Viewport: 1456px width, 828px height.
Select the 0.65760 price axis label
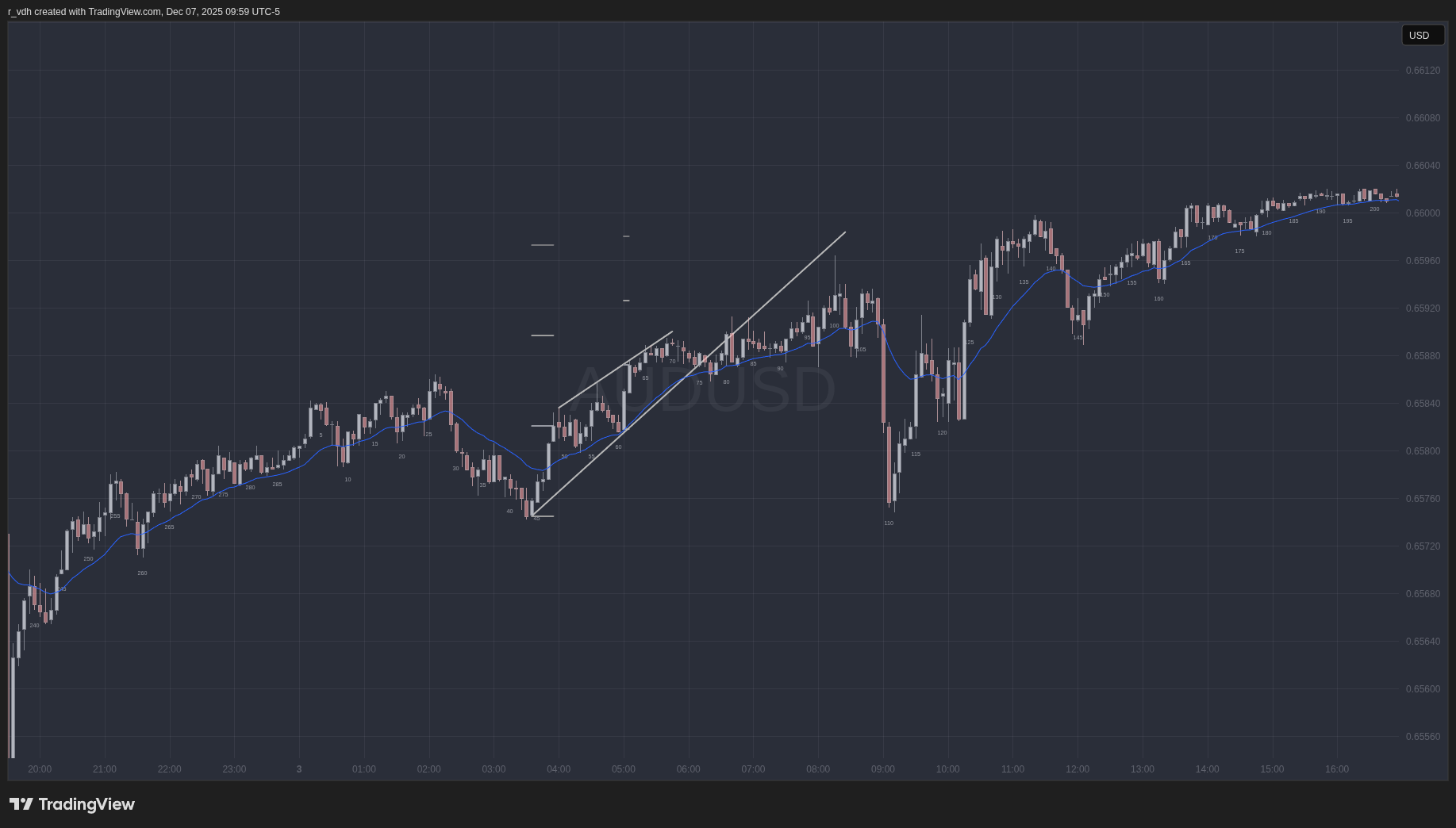click(x=1422, y=499)
